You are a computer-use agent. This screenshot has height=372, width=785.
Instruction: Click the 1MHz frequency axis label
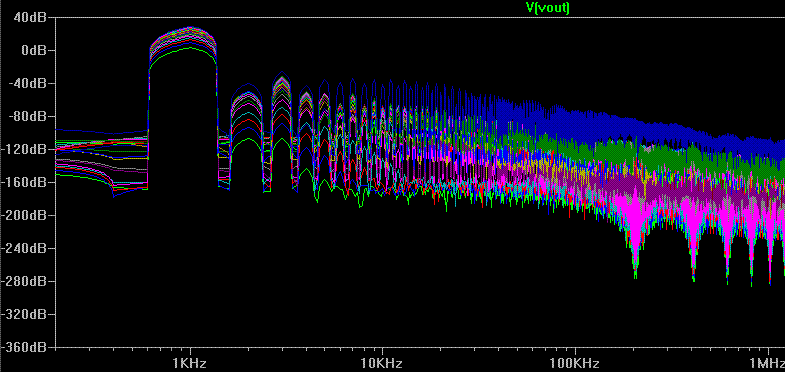[767, 363]
